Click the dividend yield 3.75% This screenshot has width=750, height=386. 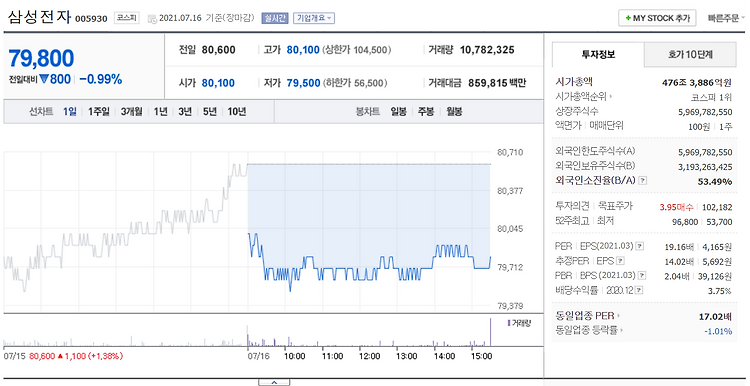(720, 291)
